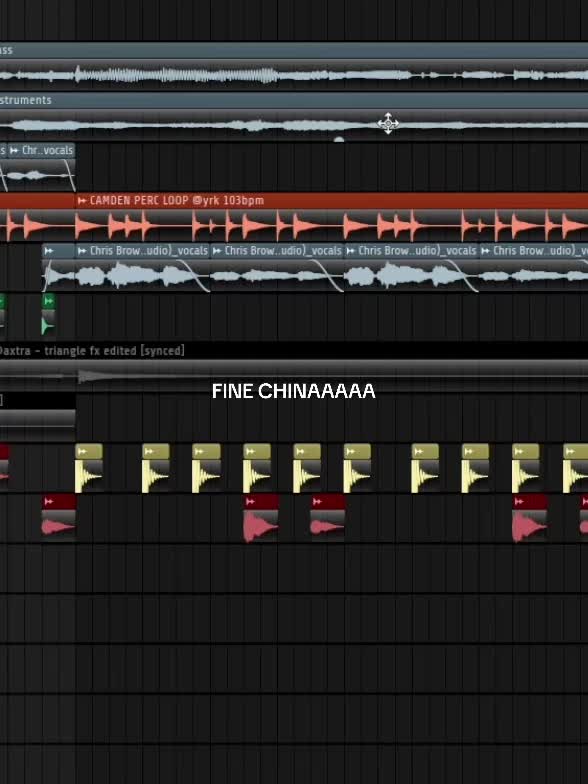Select the ass track header bar at top

coord(294,50)
